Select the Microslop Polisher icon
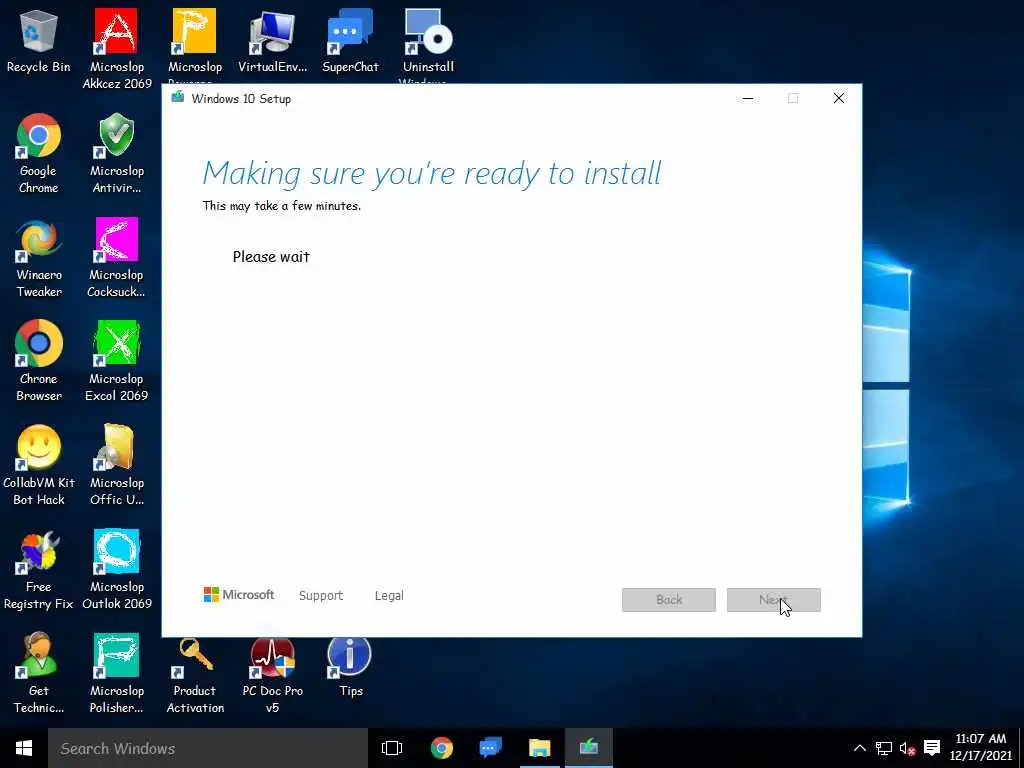 116,673
